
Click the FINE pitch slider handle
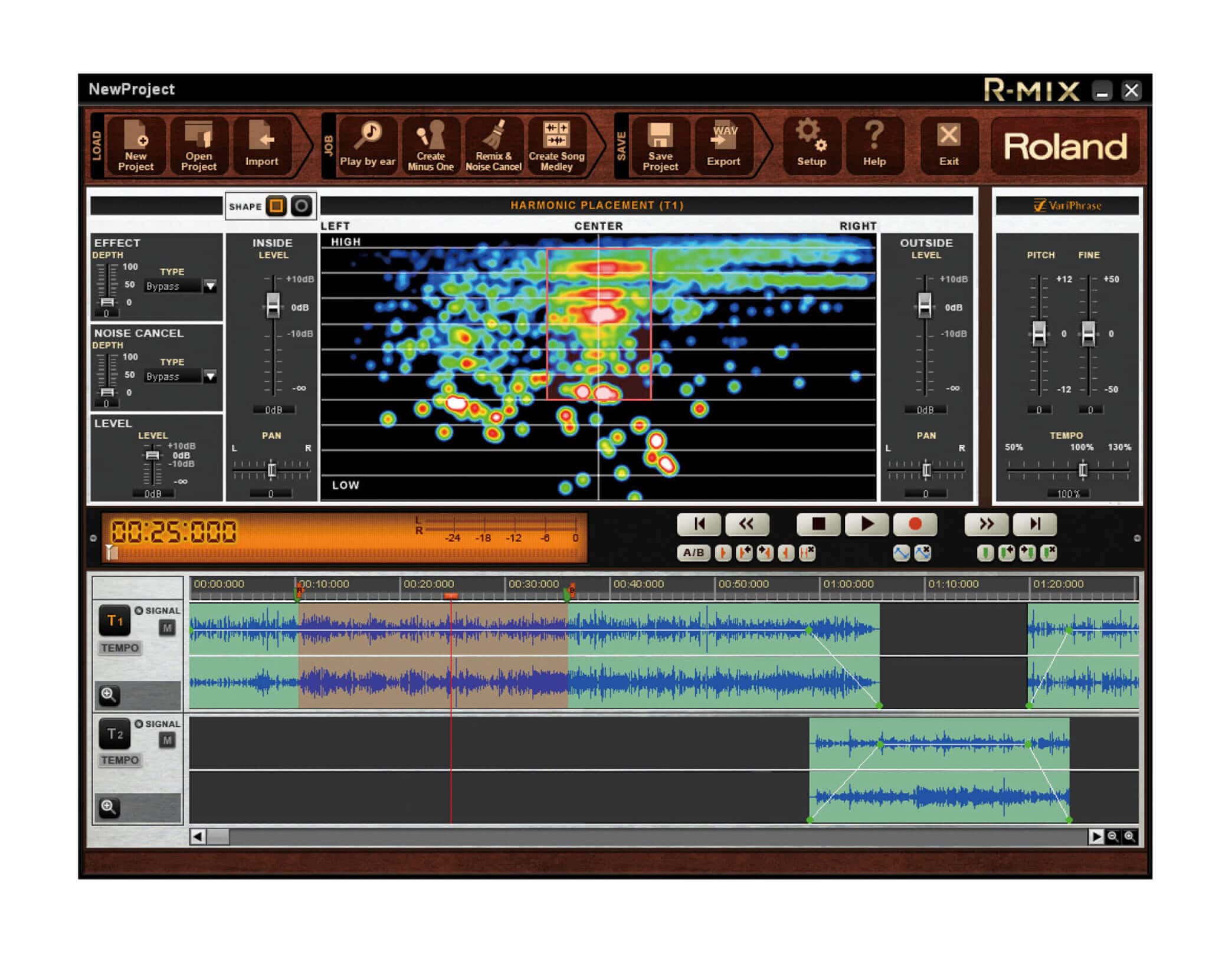pyautogui.click(x=1089, y=333)
